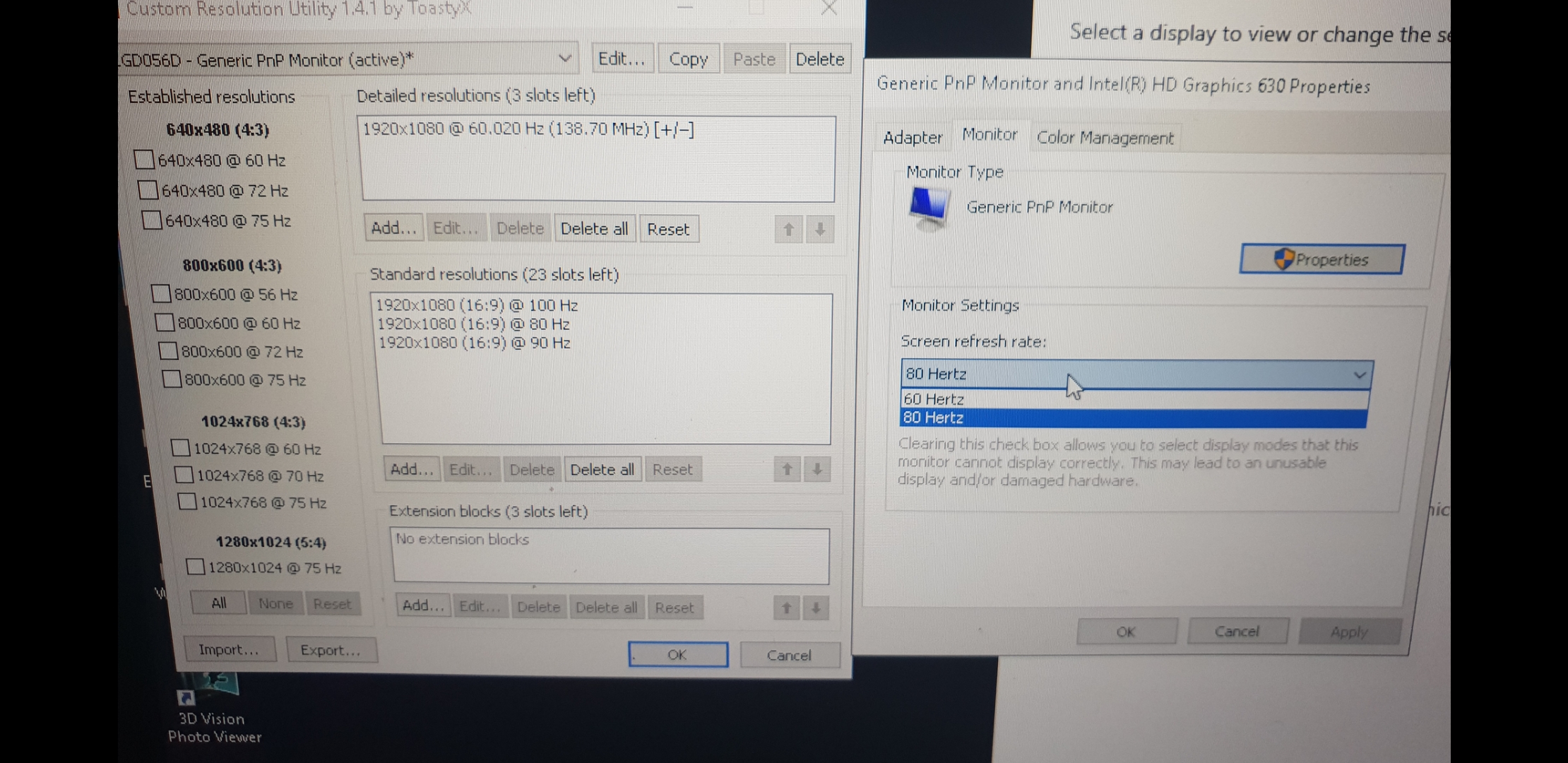Image resolution: width=1568 pixels, height=763 pixels.
Task: Click up arrow in Extension blocks section
Action: [786, 608]
